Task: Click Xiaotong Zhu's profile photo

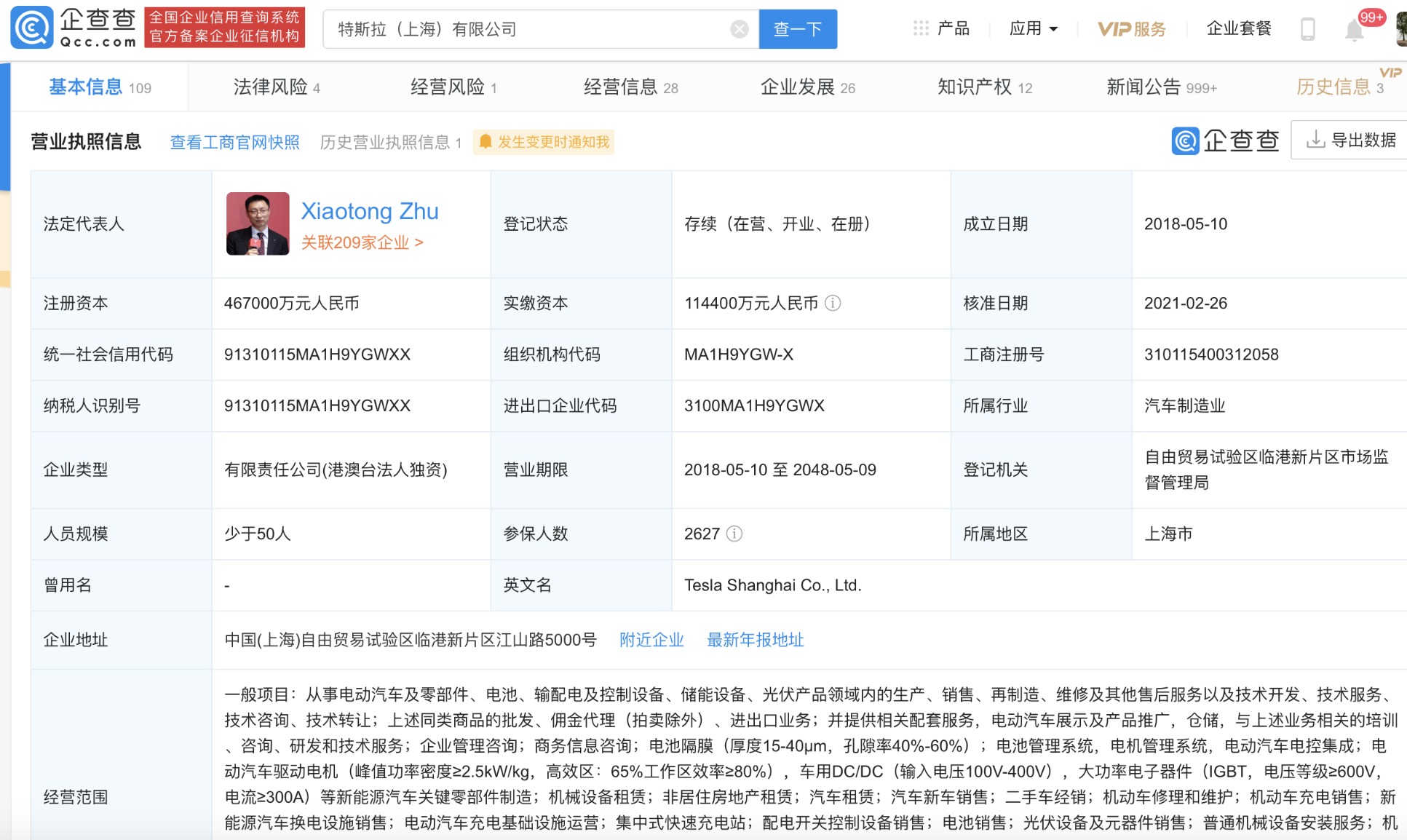Action: [258, 223]
